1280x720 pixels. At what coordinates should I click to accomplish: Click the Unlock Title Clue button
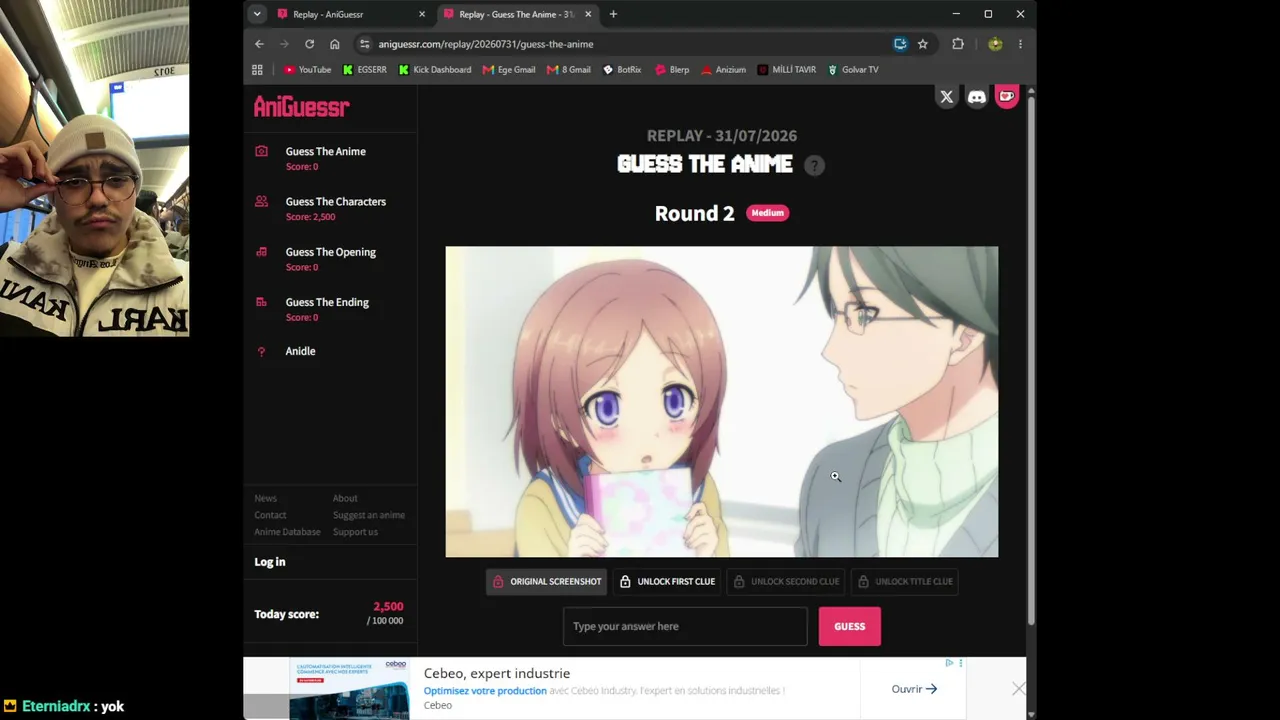click(904, 581)
